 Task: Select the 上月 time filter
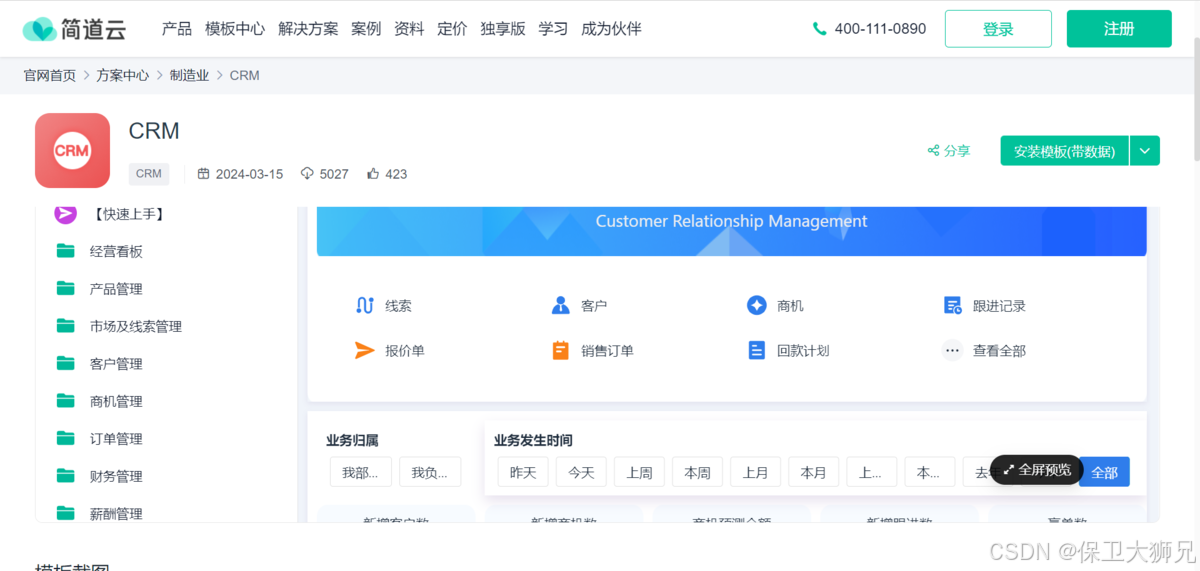[x=755, y=472]
